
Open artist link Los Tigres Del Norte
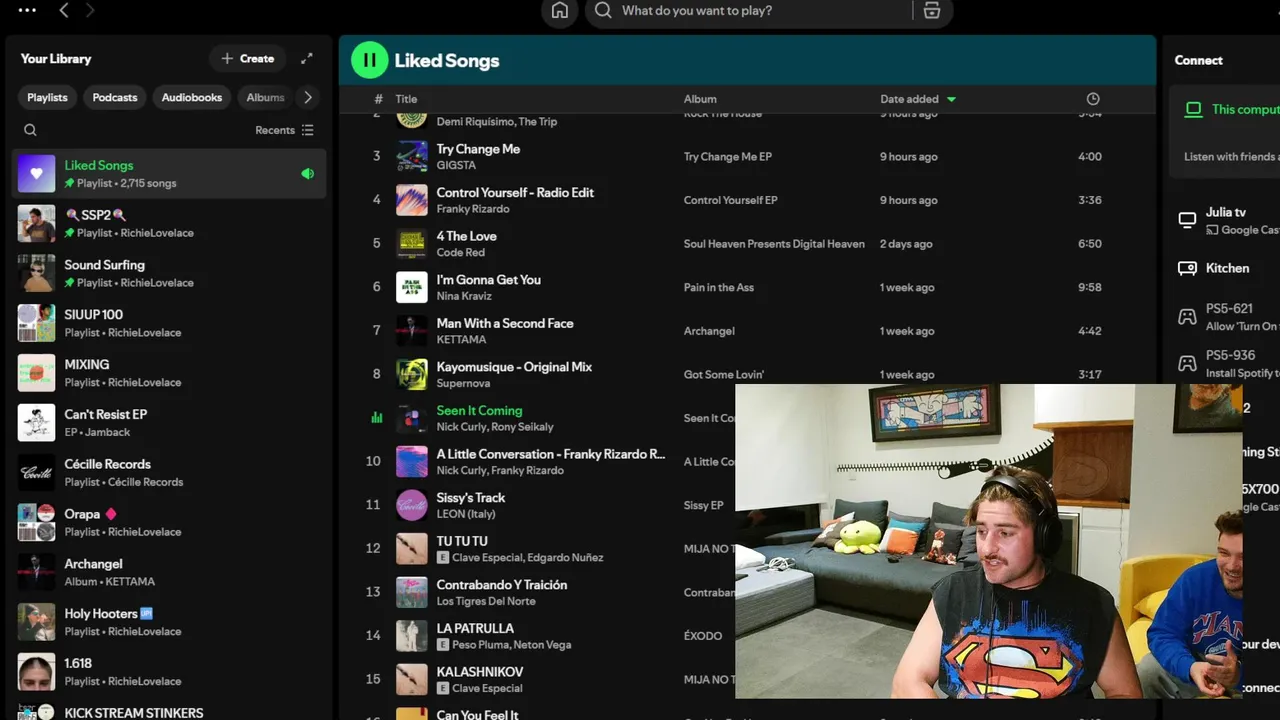(486, 601)
